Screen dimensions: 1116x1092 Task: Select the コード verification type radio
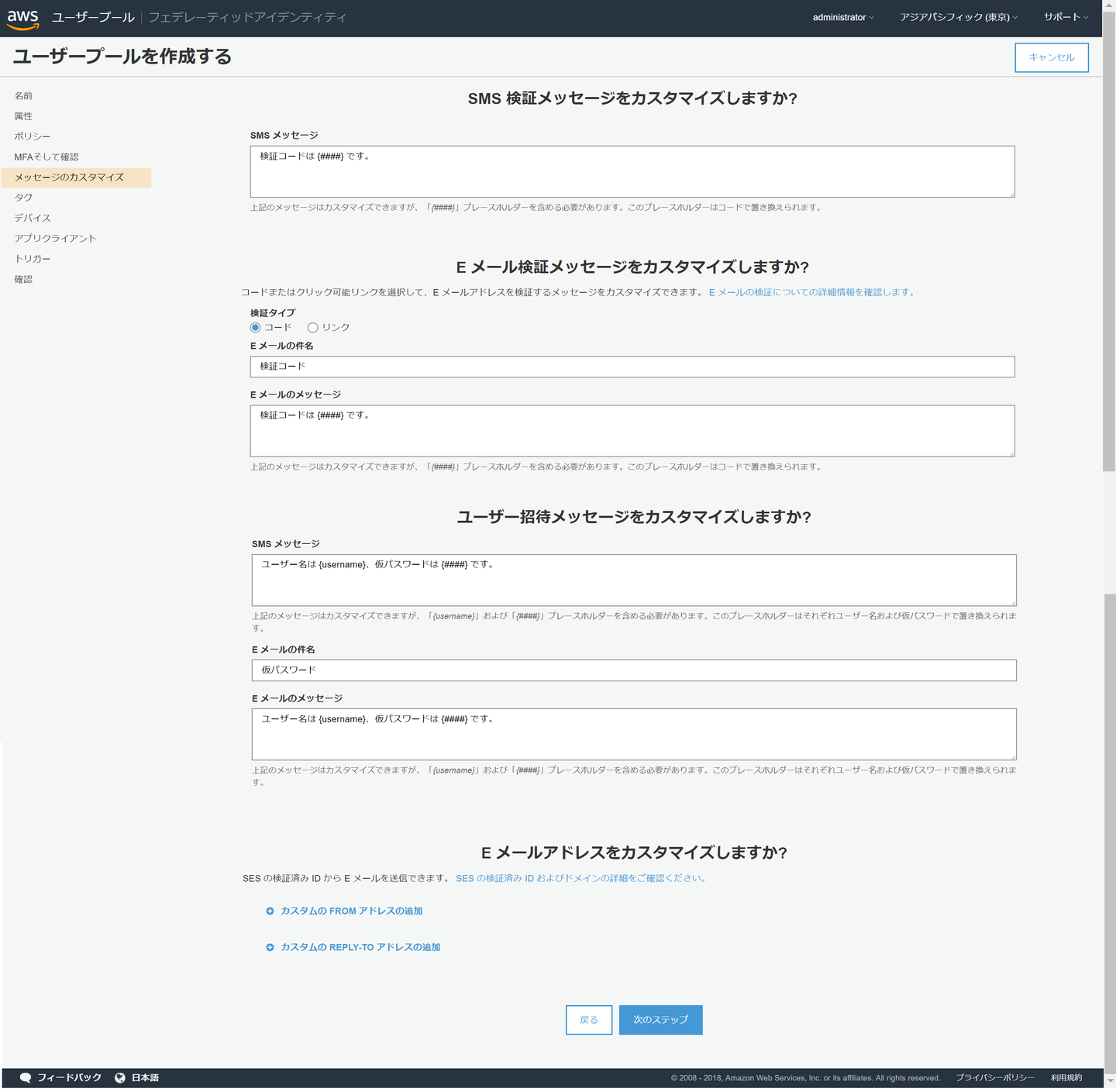tap(256, 328)
